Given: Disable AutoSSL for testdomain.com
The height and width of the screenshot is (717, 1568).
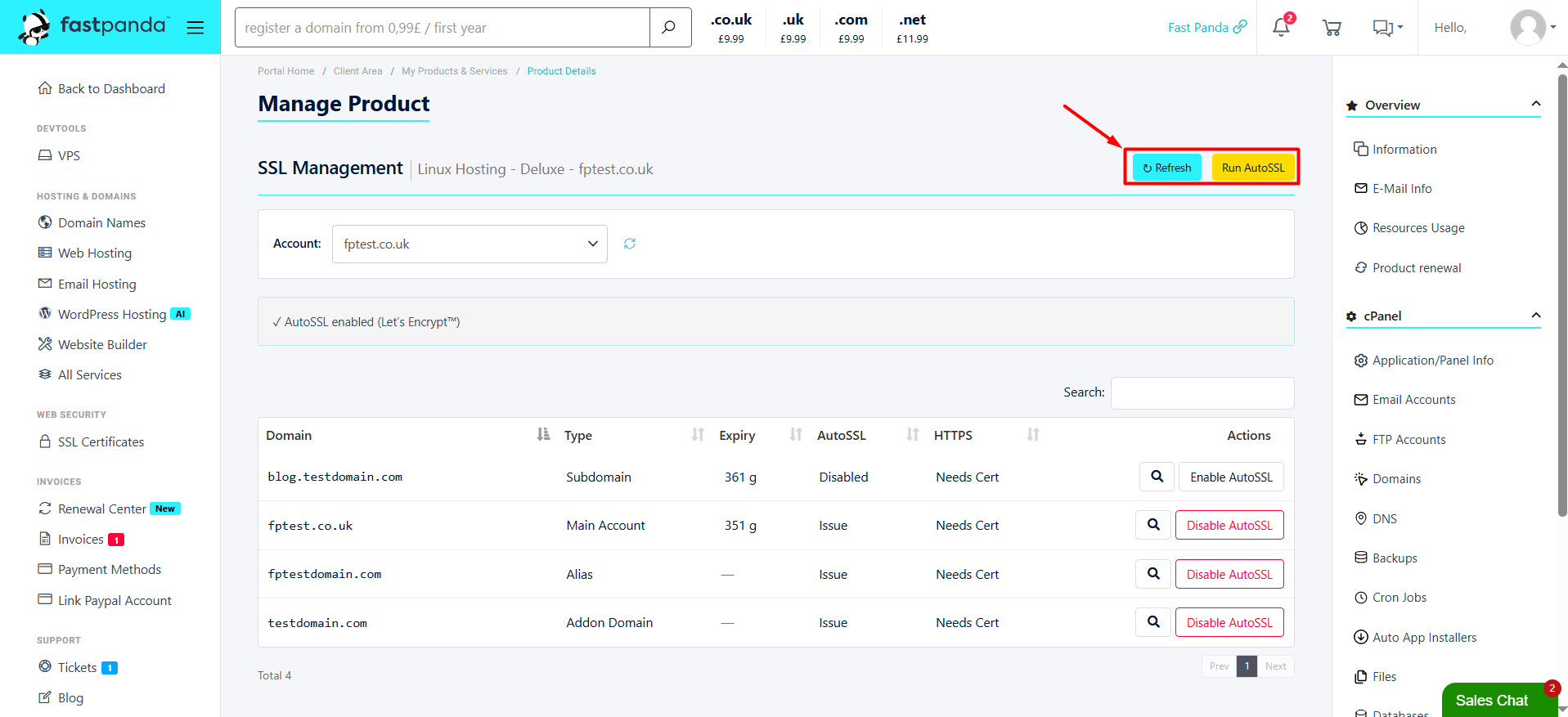Looking at the screenshot, I should click(1229, 622).
